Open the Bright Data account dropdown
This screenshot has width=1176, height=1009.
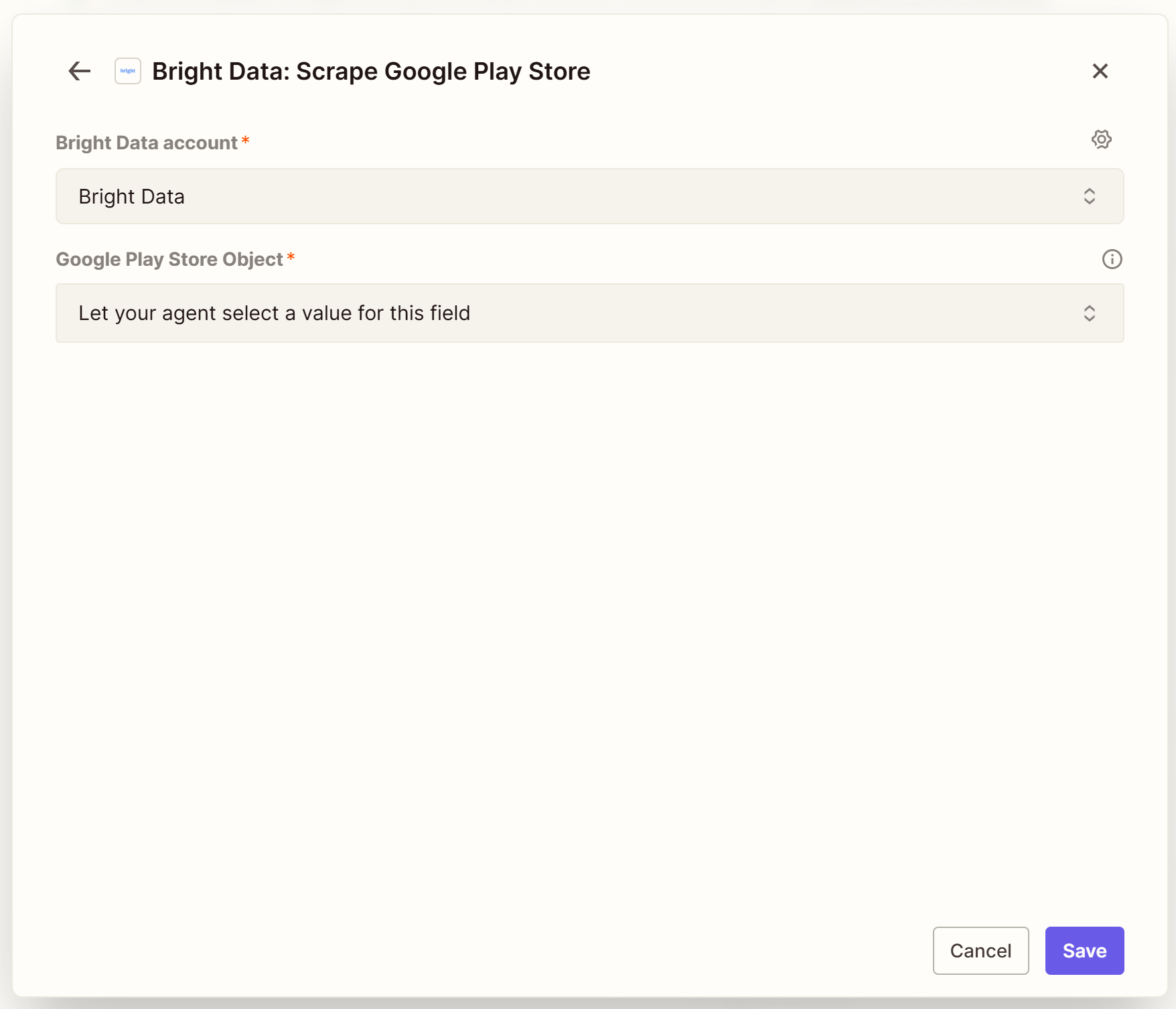[589, 196]
